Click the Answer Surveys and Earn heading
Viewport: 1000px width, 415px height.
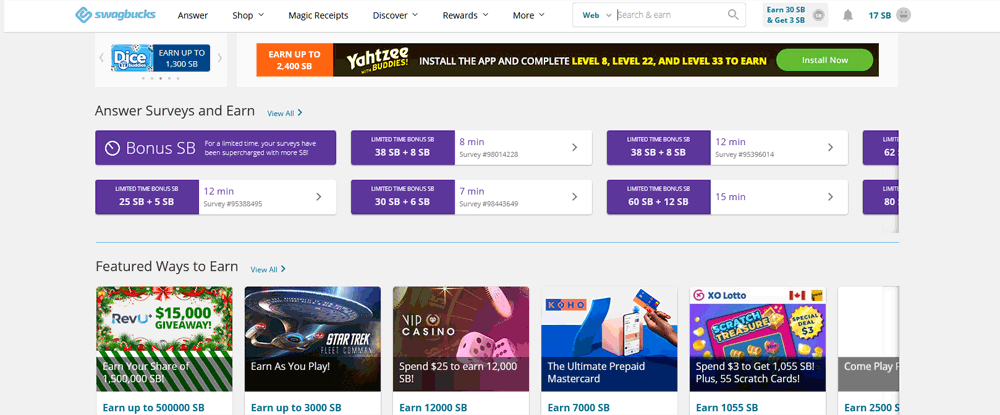coord(175,111)
